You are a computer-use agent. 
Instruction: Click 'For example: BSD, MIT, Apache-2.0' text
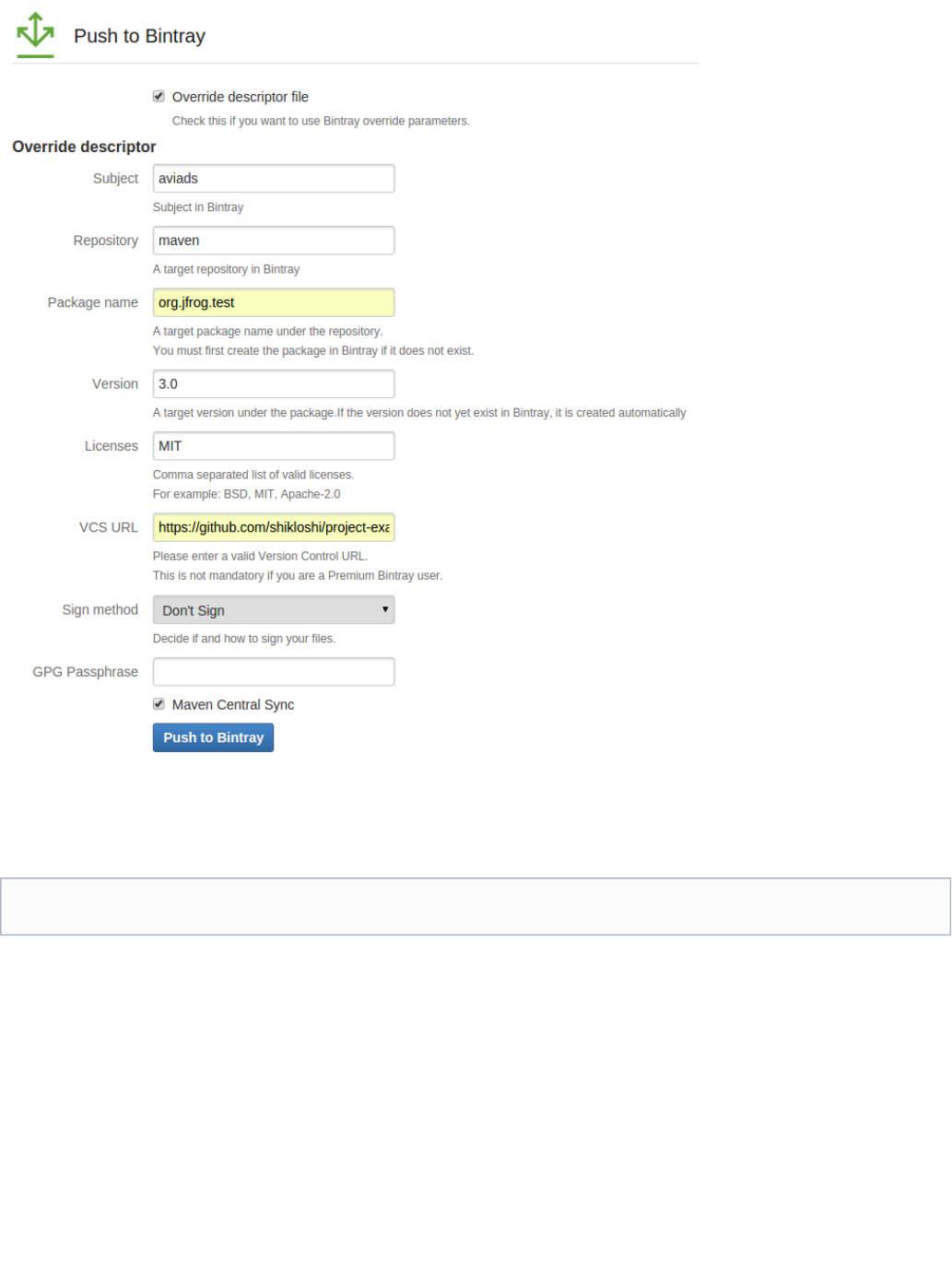pos(246,494)
